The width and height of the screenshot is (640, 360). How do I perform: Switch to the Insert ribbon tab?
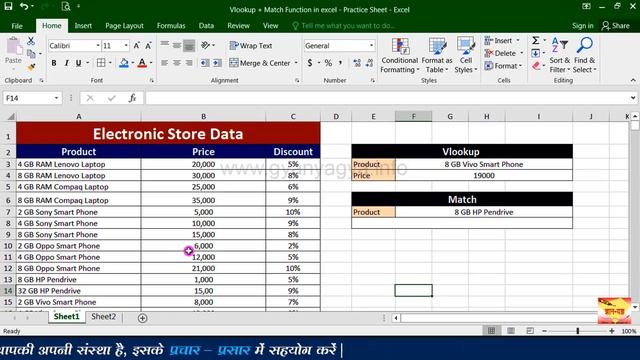click(83, 26)
